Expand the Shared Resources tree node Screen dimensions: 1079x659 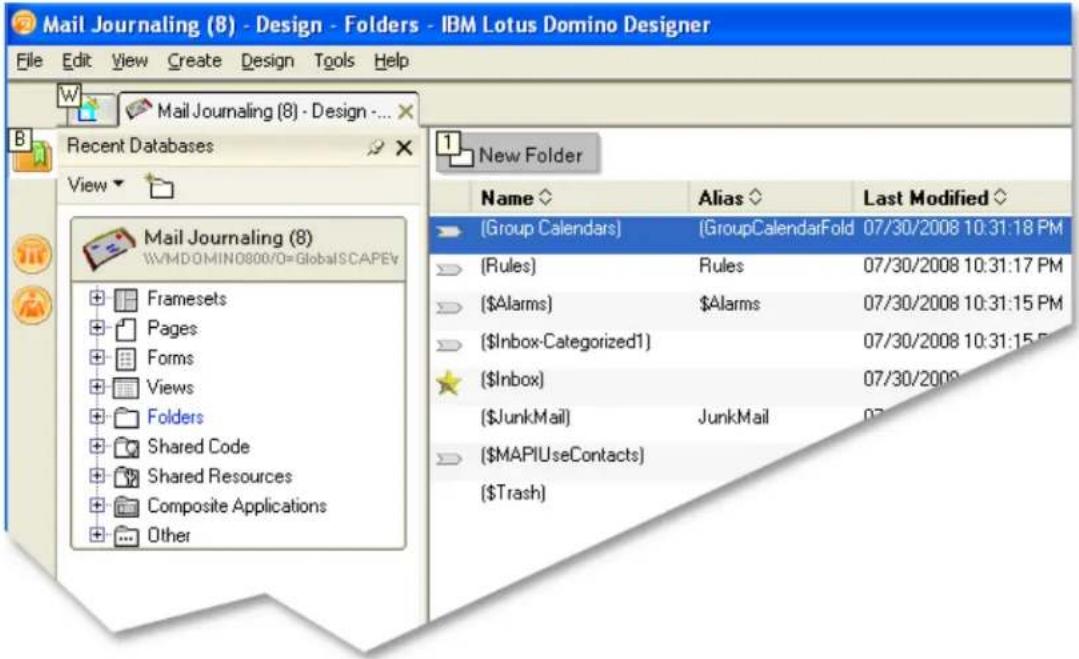point(97,475)
